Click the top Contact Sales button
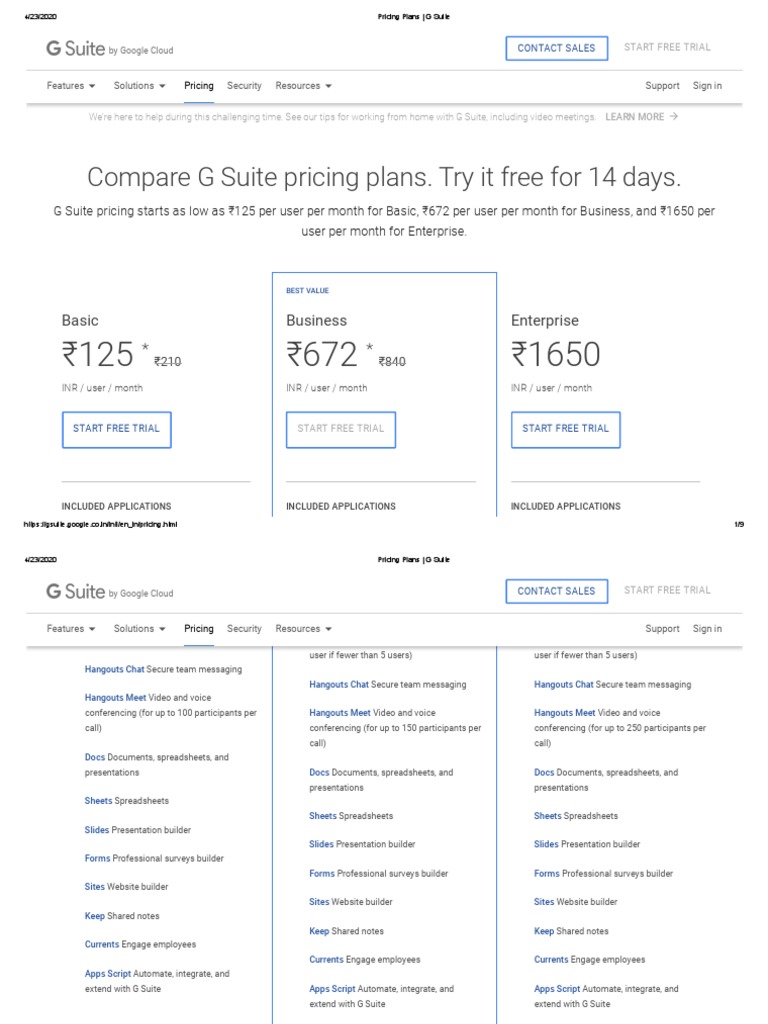 [556, 48]
